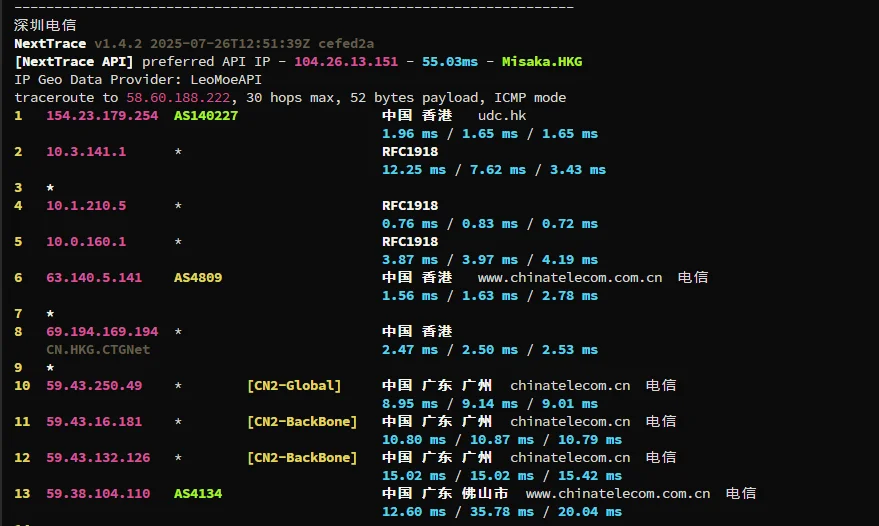
Task: Click the 59.43.132.126 address
Action: [98, 457]
